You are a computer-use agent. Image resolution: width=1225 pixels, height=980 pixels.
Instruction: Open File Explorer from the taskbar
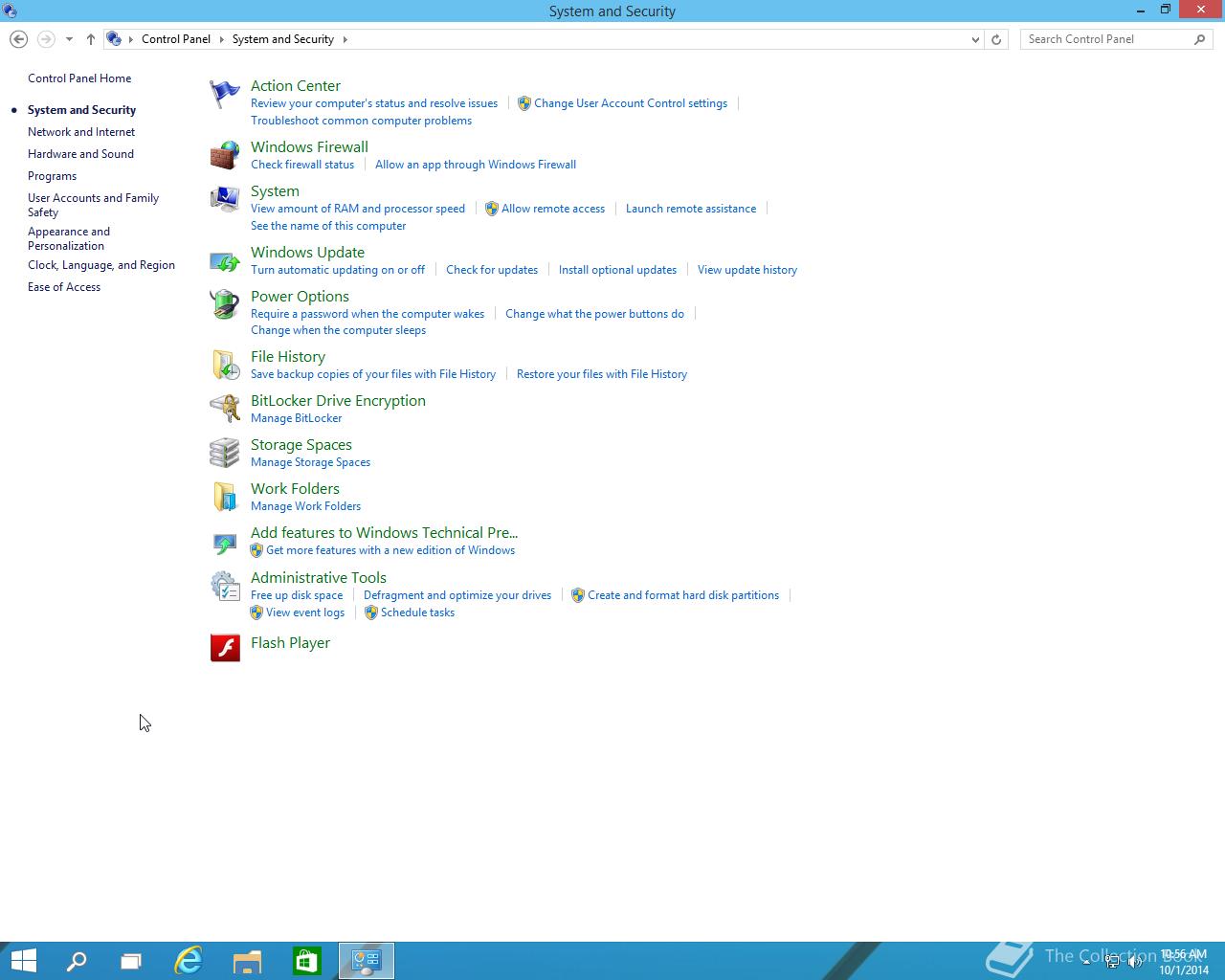(x=247, y=961)
